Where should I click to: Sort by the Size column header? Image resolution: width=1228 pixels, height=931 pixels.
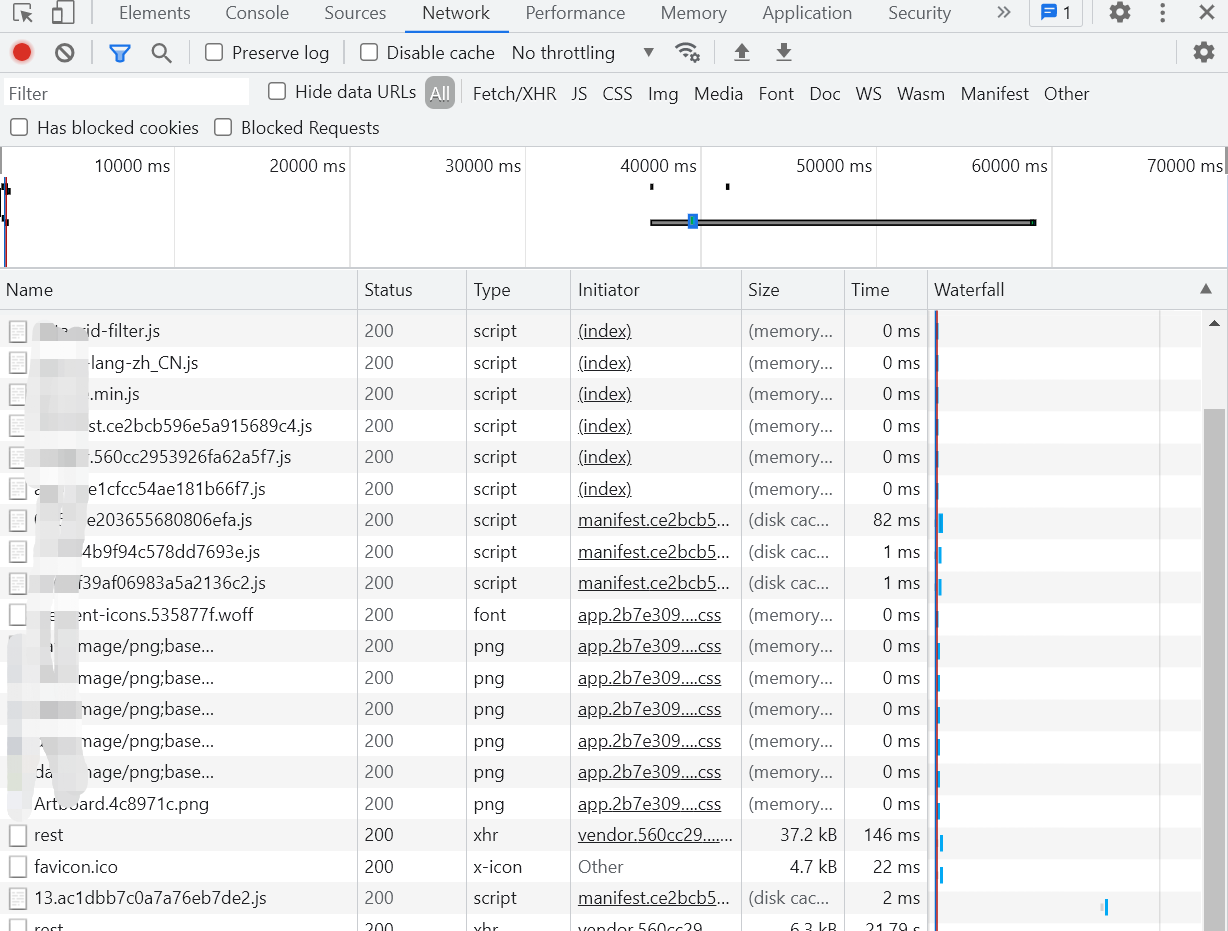coord(793,289)
